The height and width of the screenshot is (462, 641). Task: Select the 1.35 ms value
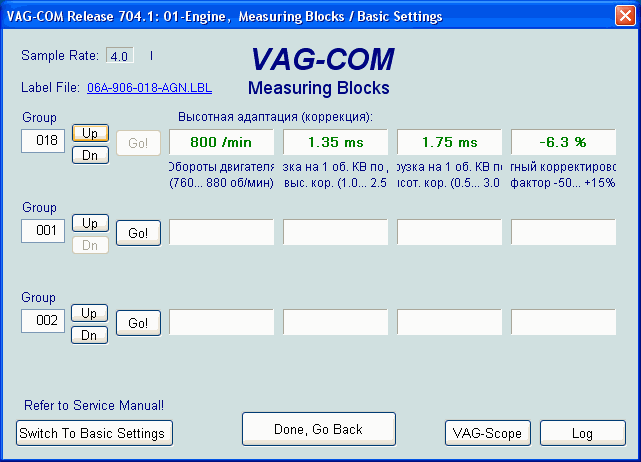335,142
